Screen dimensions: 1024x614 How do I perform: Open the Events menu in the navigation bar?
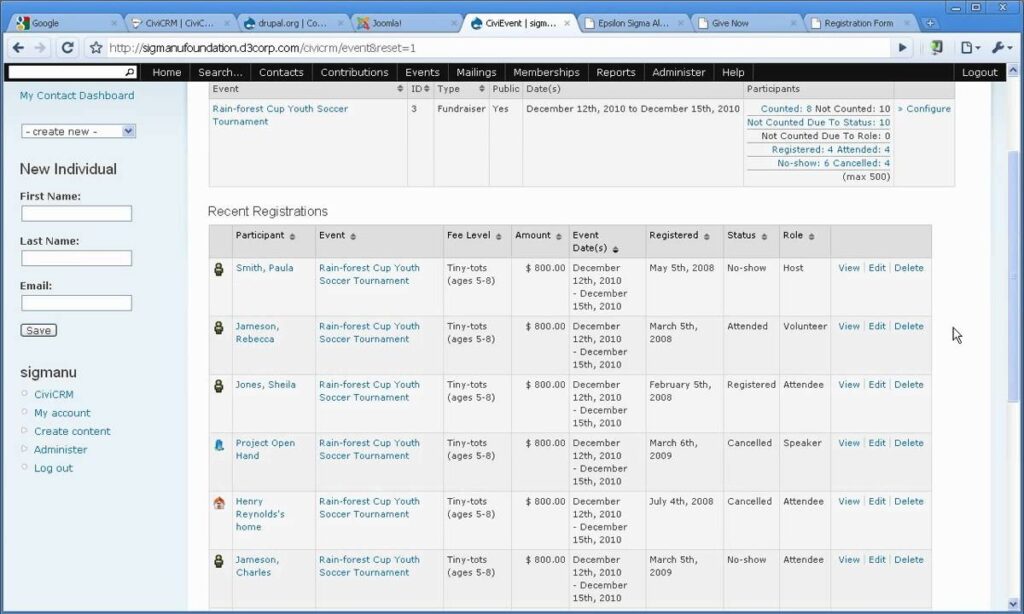pos(422,72)
